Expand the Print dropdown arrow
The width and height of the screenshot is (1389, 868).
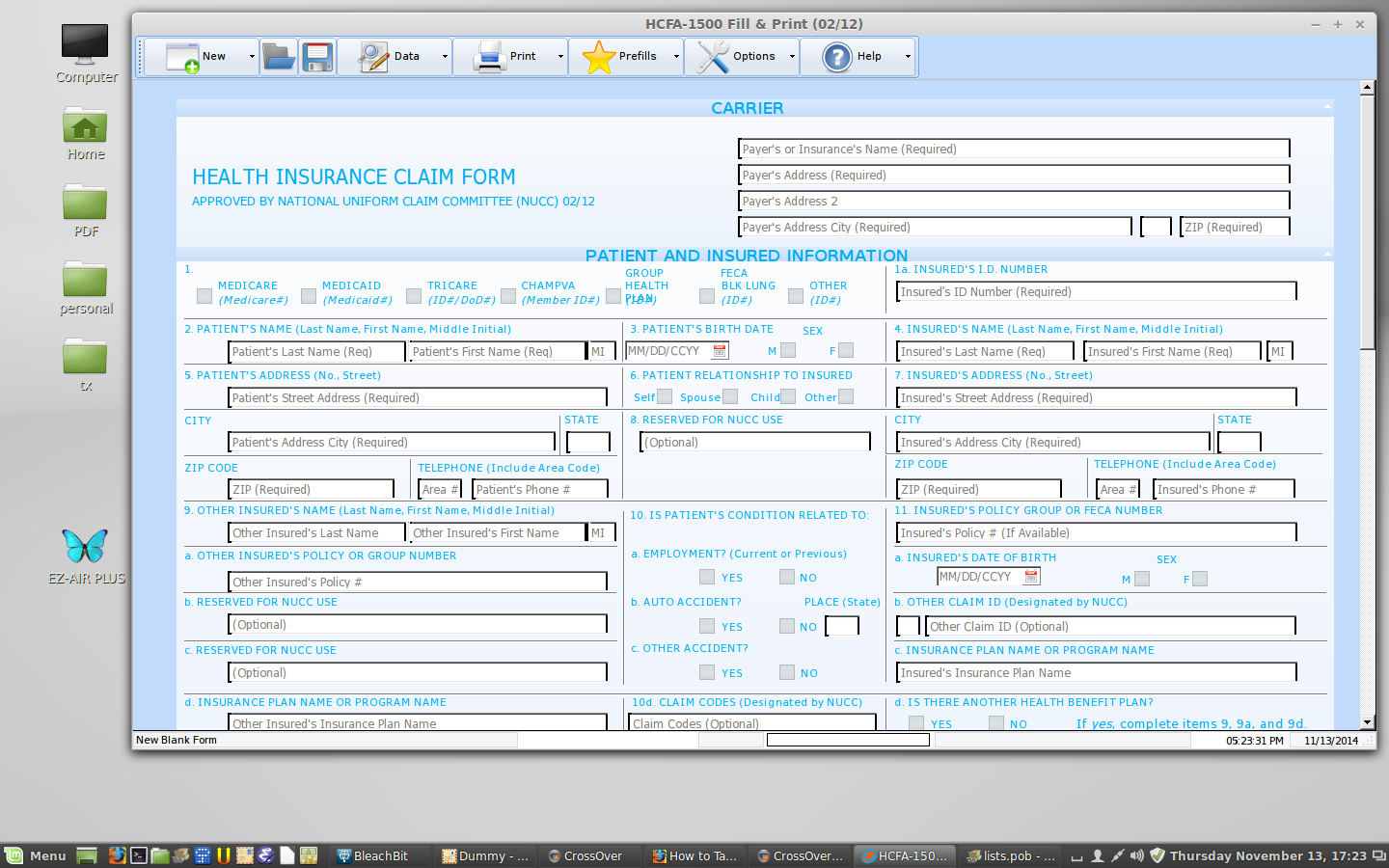(x=560, y=57)
